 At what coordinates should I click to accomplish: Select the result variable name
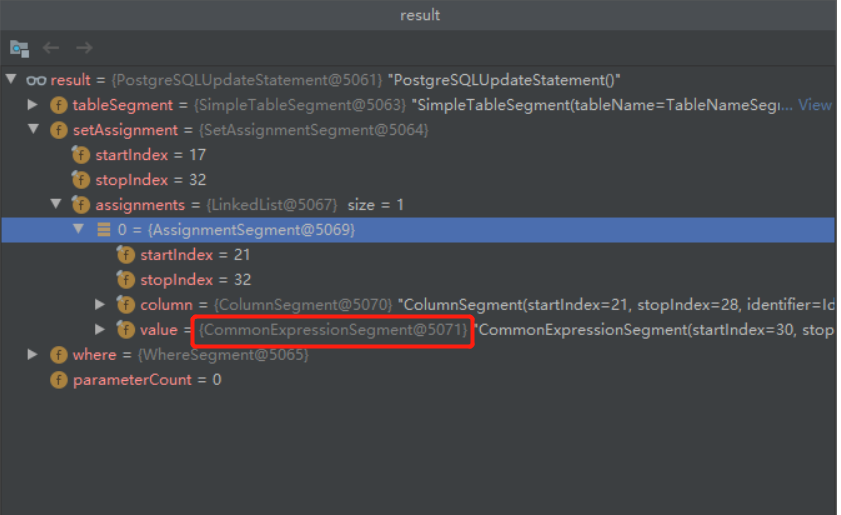[71, 80]
